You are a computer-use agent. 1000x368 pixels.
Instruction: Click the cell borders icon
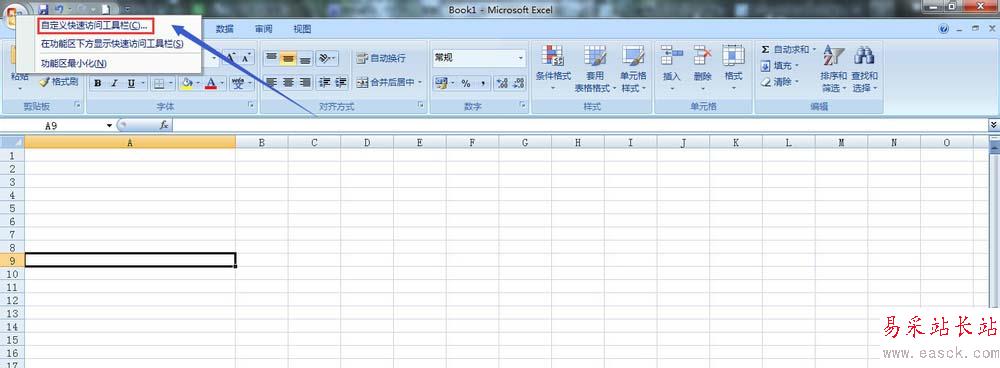point(159,83)
